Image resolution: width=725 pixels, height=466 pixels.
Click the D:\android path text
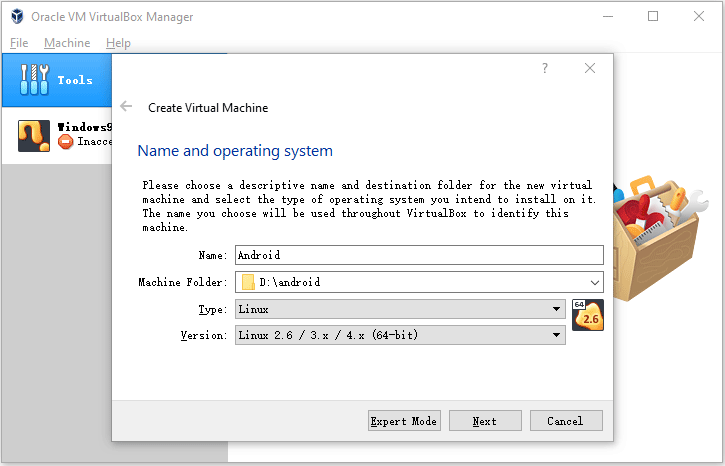click(289, 282)
